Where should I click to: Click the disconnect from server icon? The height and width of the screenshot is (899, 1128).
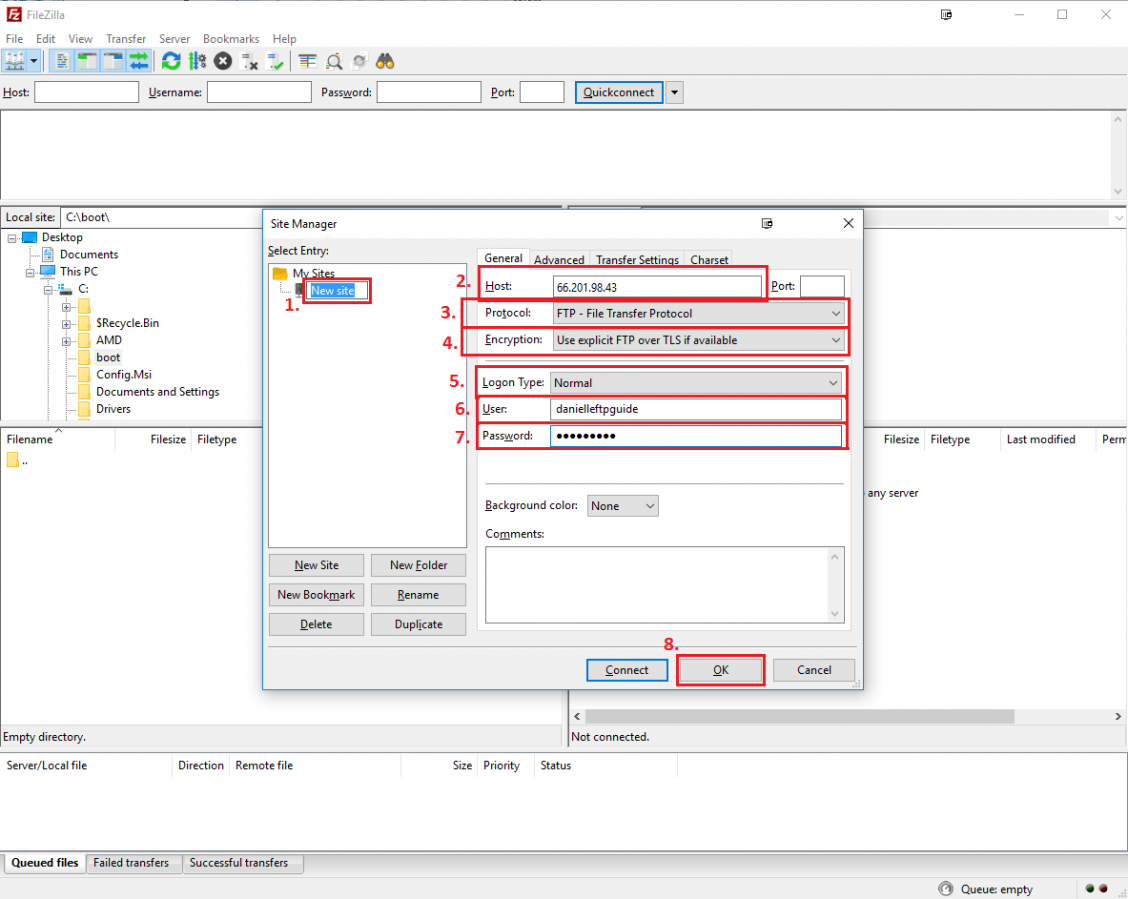click(x=249, y=61)
